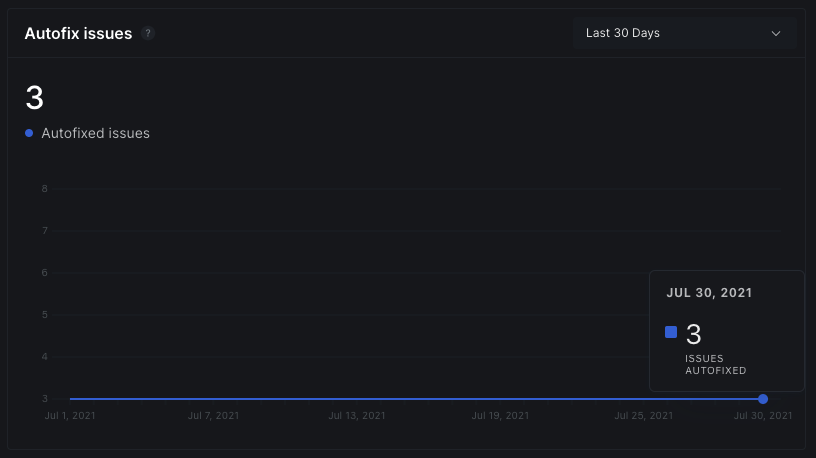
Task: Click the help question mark icon
Action: pos(148,33)
